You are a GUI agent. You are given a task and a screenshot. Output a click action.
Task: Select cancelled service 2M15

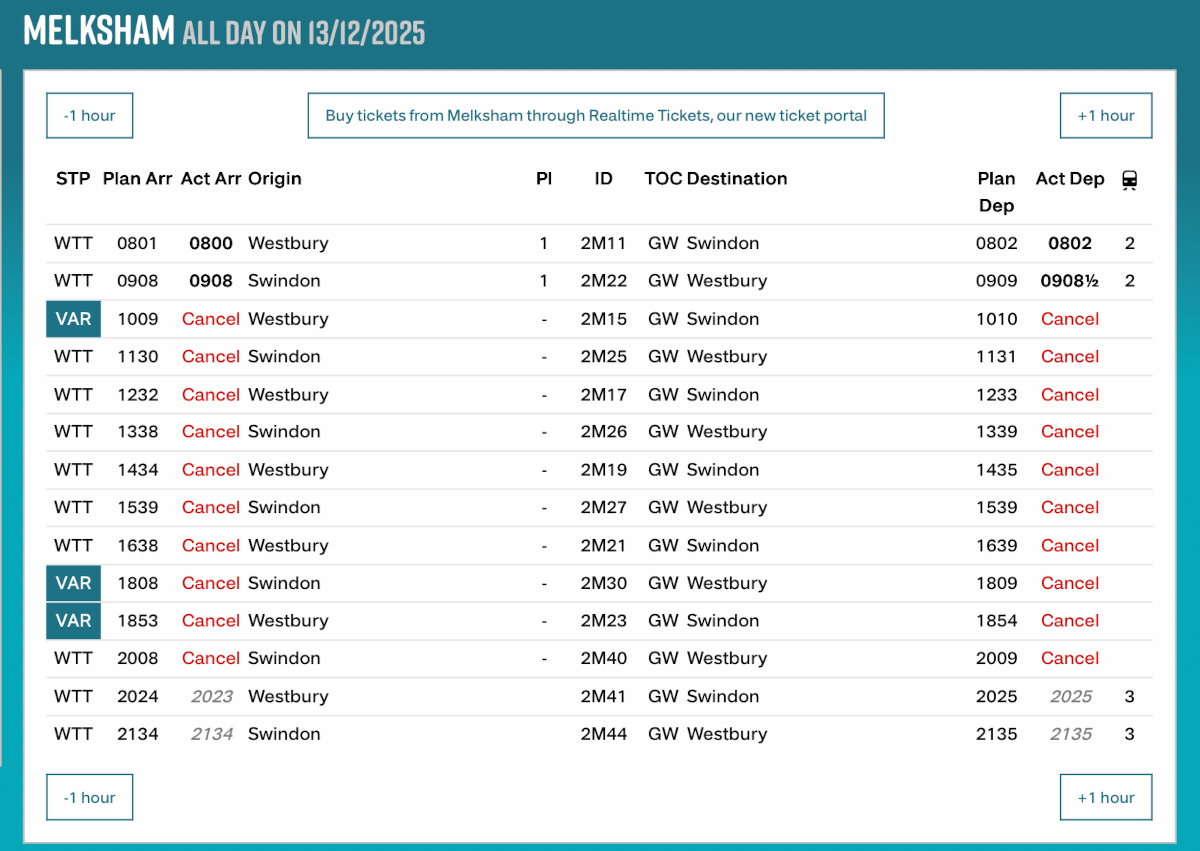click(603, 319)
